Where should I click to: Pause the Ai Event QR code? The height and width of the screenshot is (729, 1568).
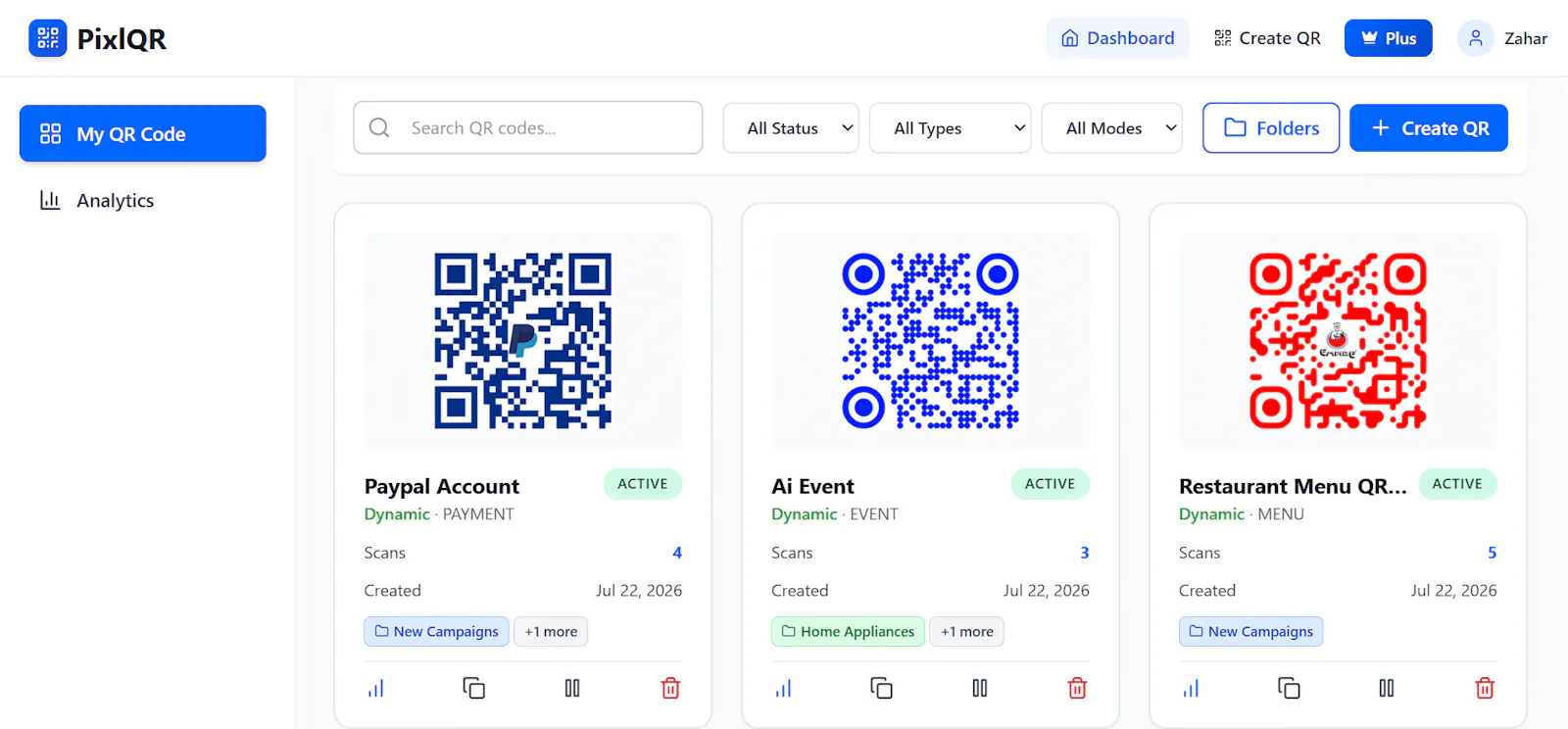click(979, 688)
